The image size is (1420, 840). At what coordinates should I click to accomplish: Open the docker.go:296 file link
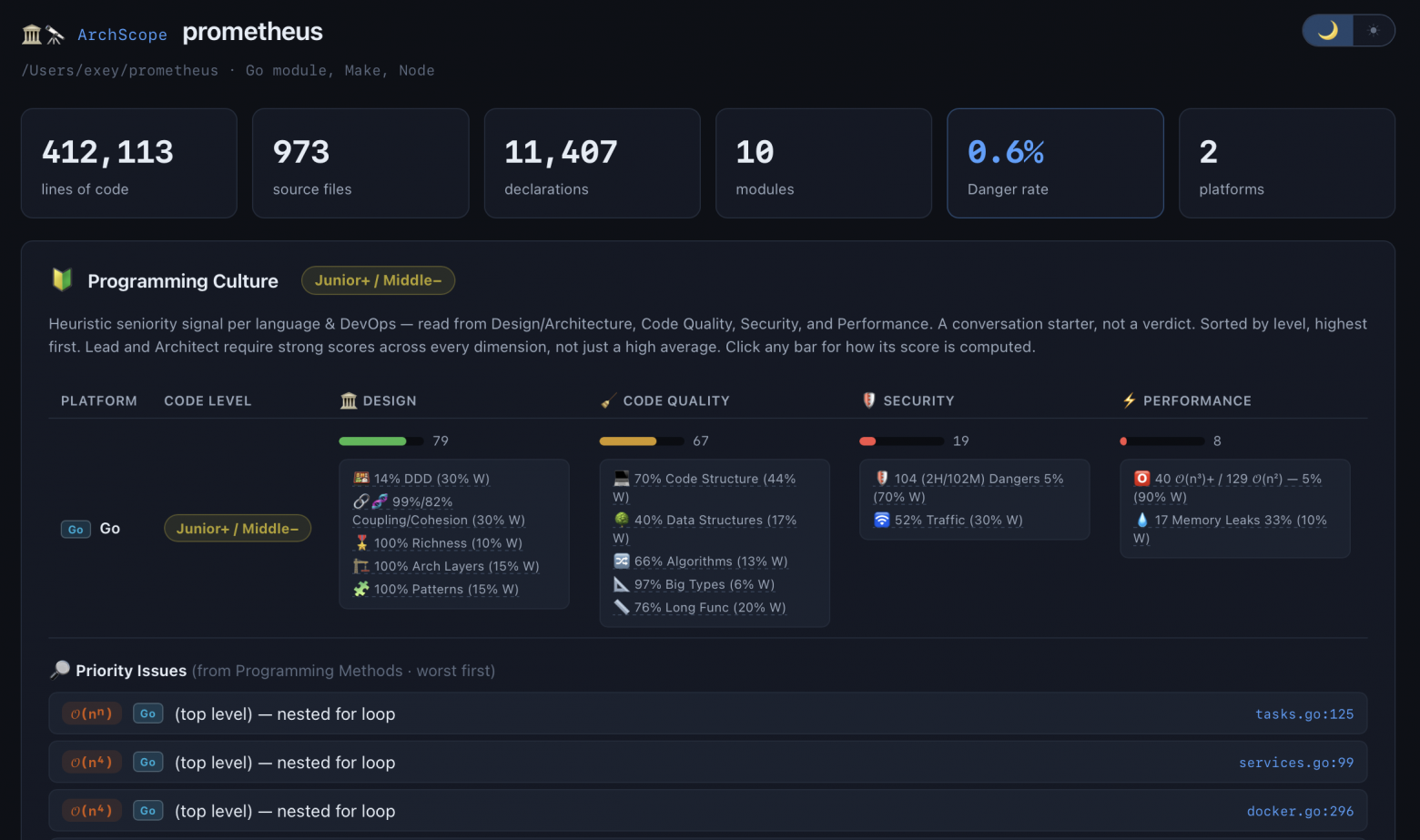point(1300,811)
